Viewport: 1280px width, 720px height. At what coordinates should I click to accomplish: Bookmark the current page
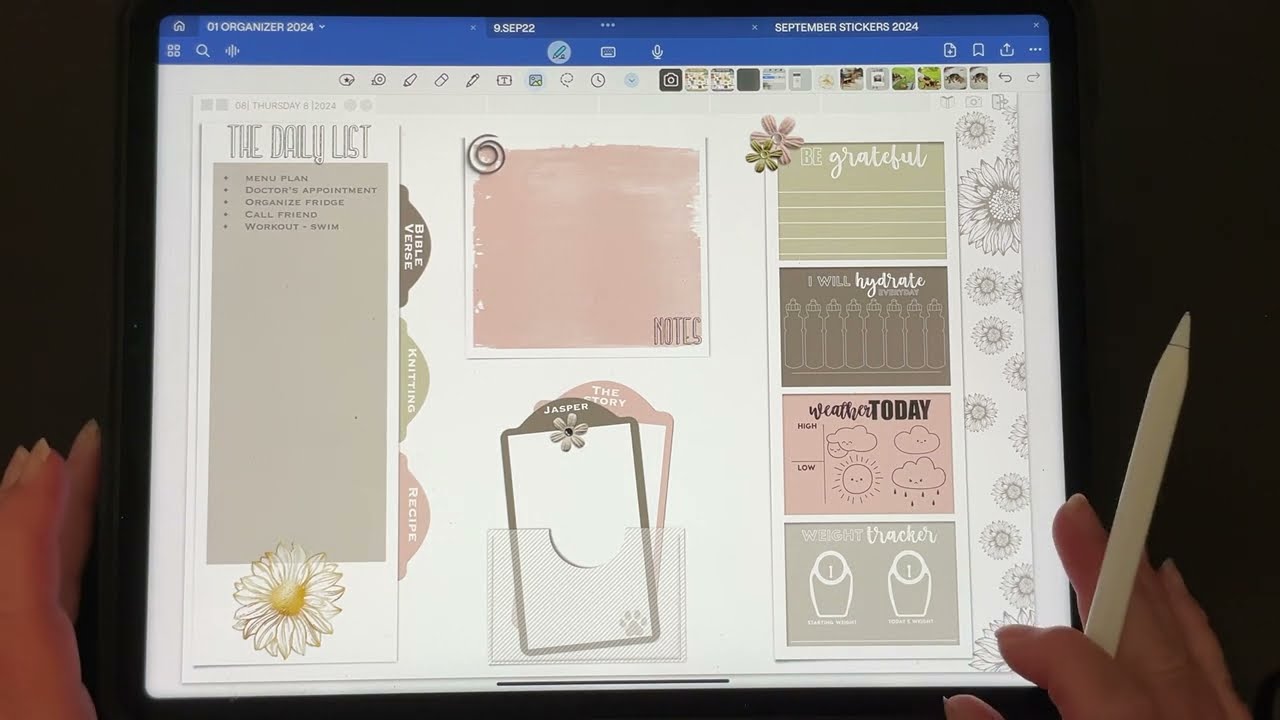(978, 50)
